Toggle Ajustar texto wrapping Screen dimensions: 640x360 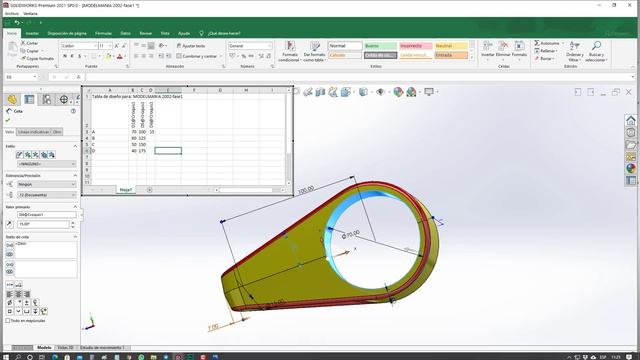pos(191,46)
